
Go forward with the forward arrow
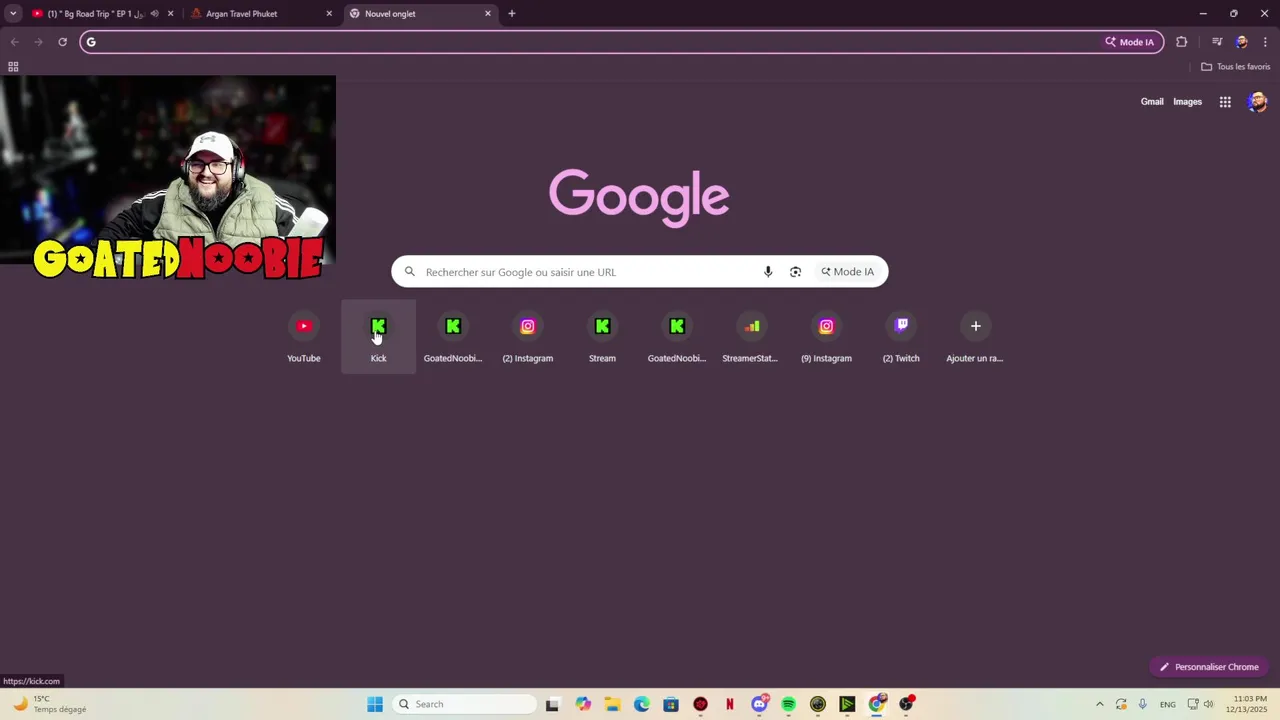[38, 42]
